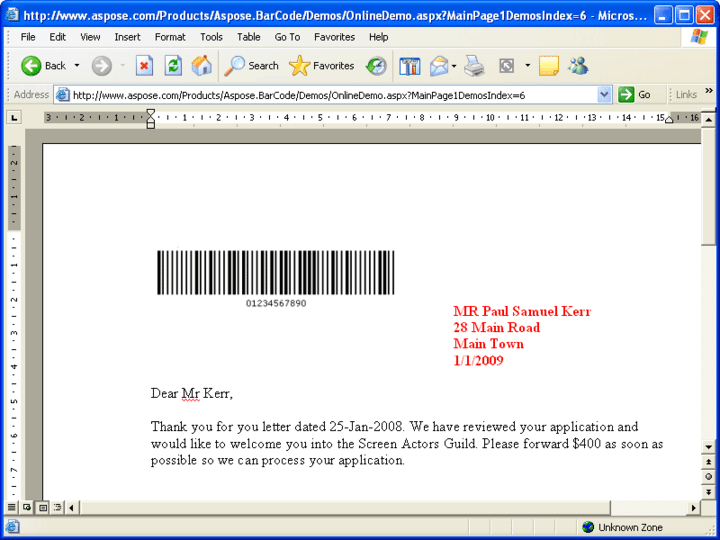Viewport: 720px width, 540px height.
Task: Expand the Links toolbar chevron
Action: pyautogui.click(x=709, y=90)
